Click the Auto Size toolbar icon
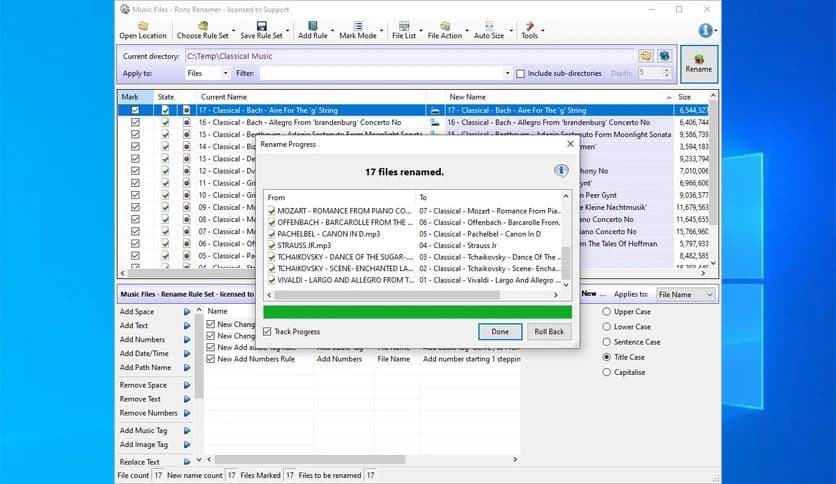This screenshot has height=484, width=836. [x=488, y=26]
